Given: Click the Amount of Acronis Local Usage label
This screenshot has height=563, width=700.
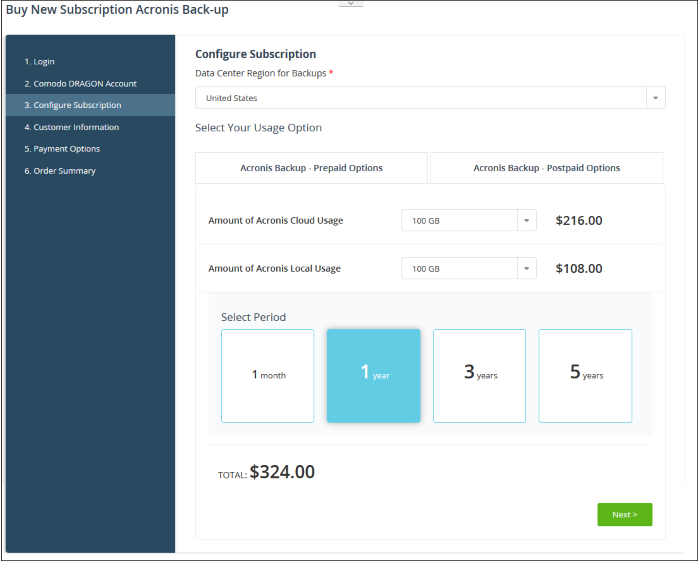Looking at the screenshot, I should (274, 268).
